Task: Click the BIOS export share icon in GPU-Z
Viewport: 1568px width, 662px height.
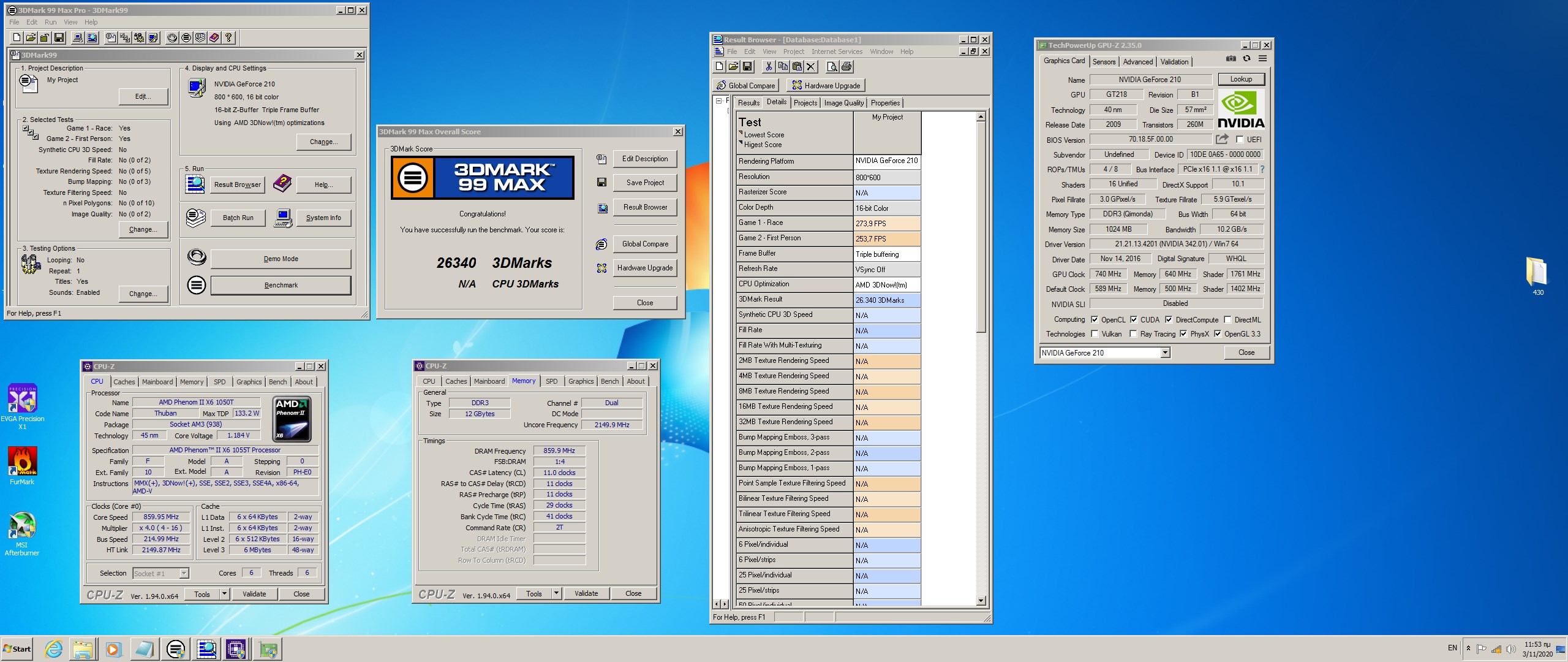Action: [1222, 139]
